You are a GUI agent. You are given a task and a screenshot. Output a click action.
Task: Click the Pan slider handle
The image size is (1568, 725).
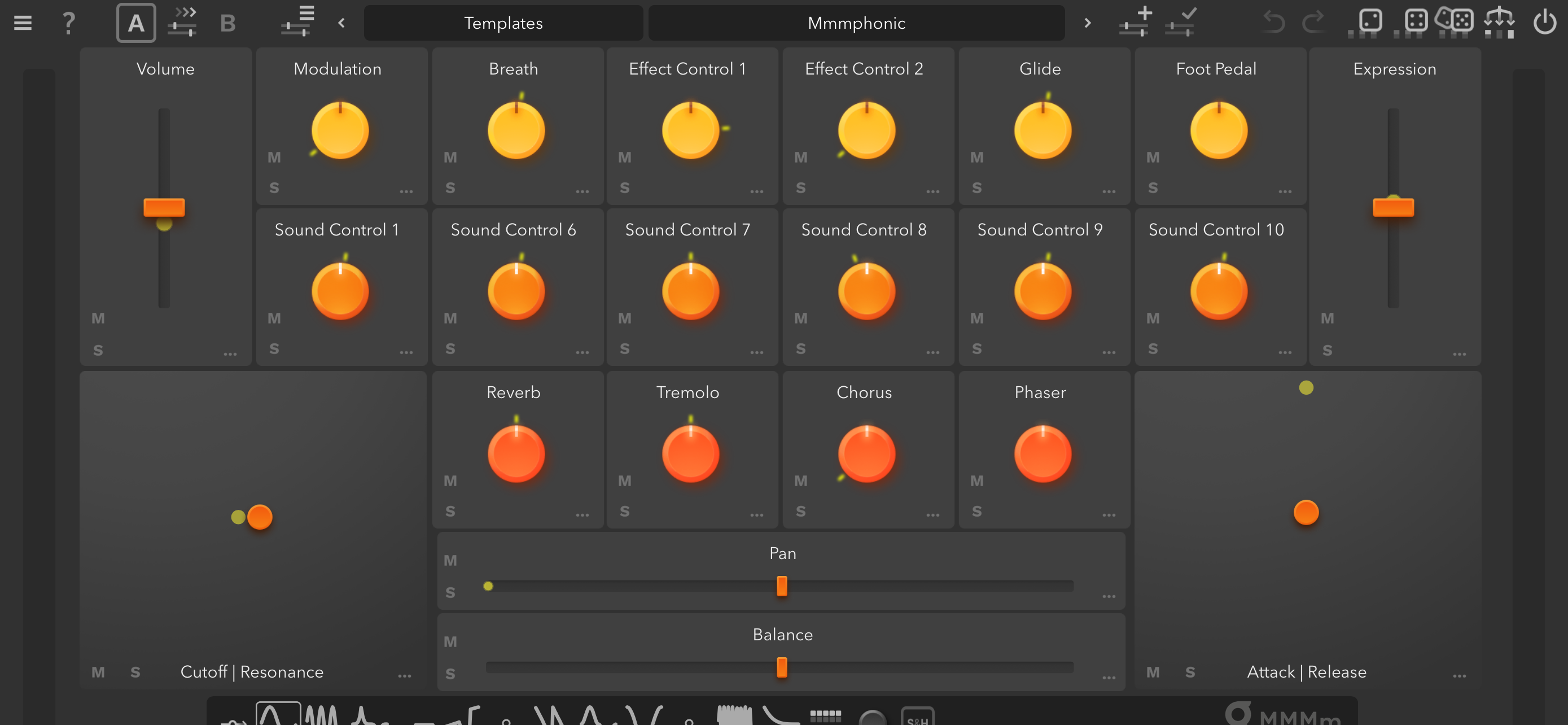(782, 586)
